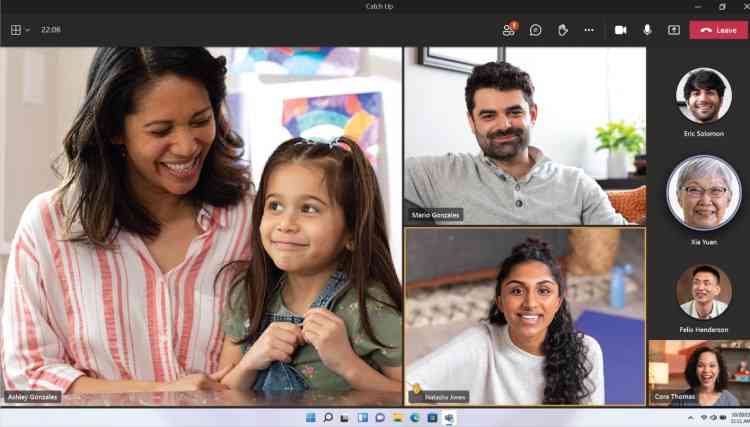Open File Explorer from taskbar
This screenshot has height=427, width=750.
pyautogui.click(x=397, y=418)
